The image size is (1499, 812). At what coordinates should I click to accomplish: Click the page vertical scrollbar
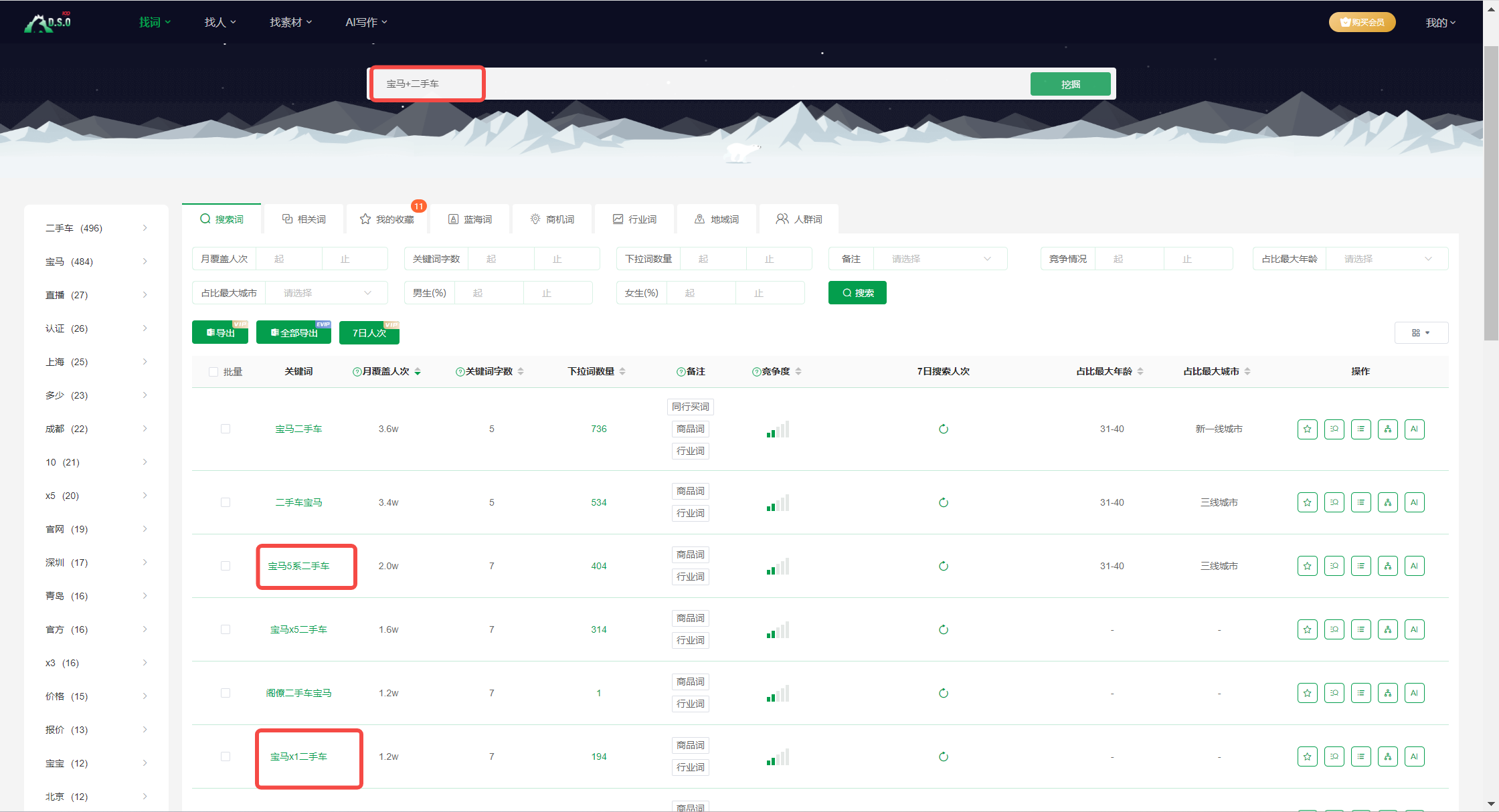tap(1490, 194)
